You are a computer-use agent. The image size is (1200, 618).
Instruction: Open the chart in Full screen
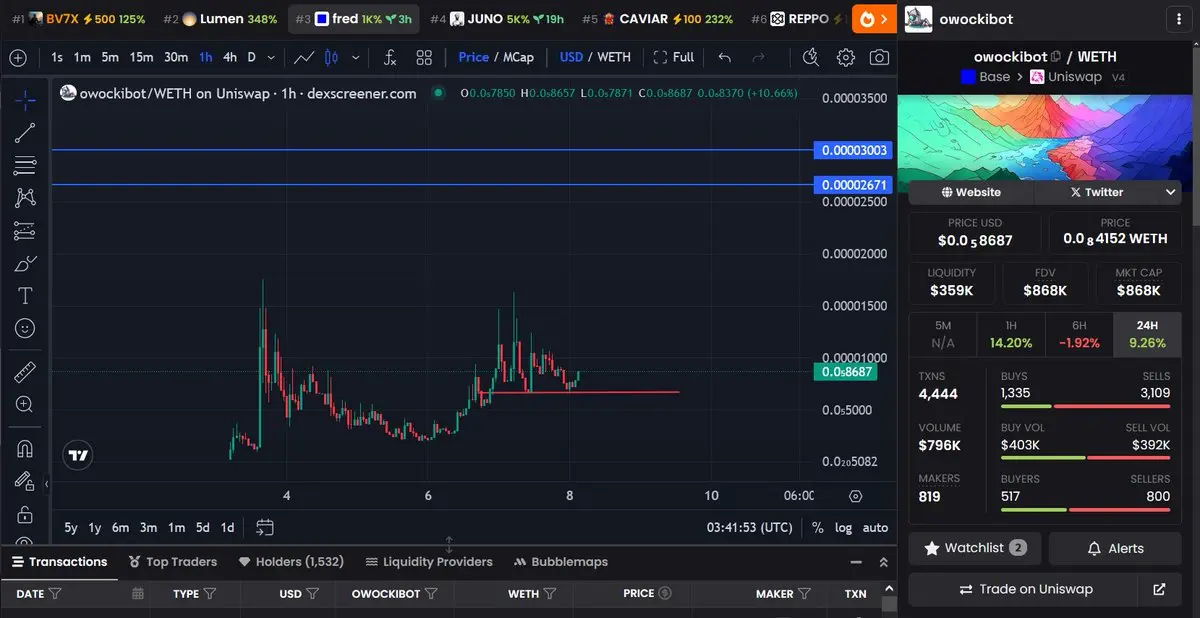coord(673,57)
